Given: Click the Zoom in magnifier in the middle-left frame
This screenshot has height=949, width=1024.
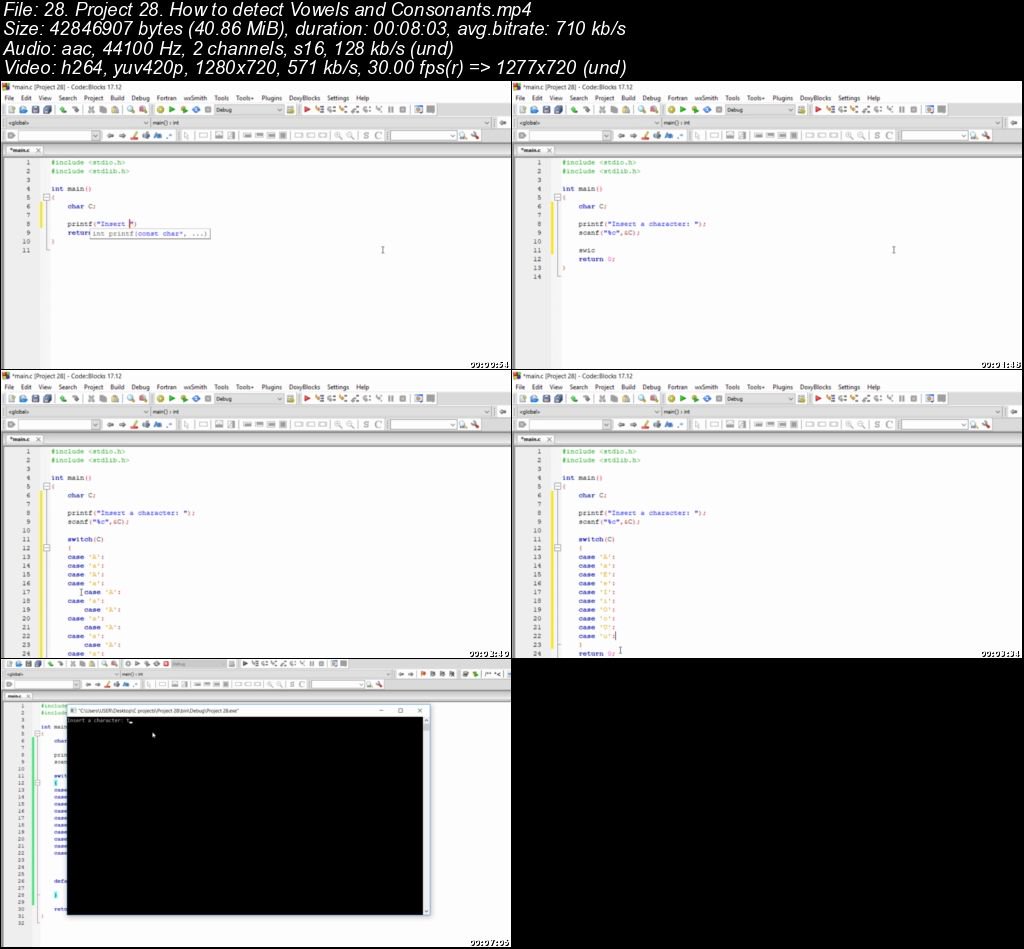Looking at the screenshot, I should coord(338,424).
